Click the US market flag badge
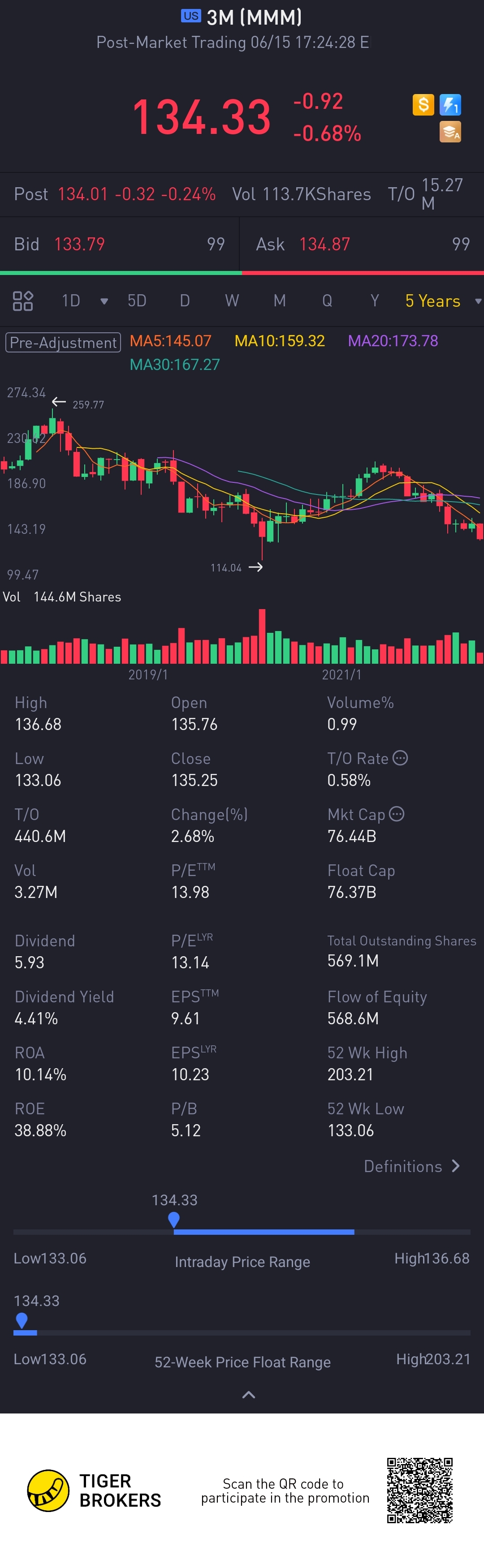Viewport: 484px width, 1568px height. click(x=190, y=16)
